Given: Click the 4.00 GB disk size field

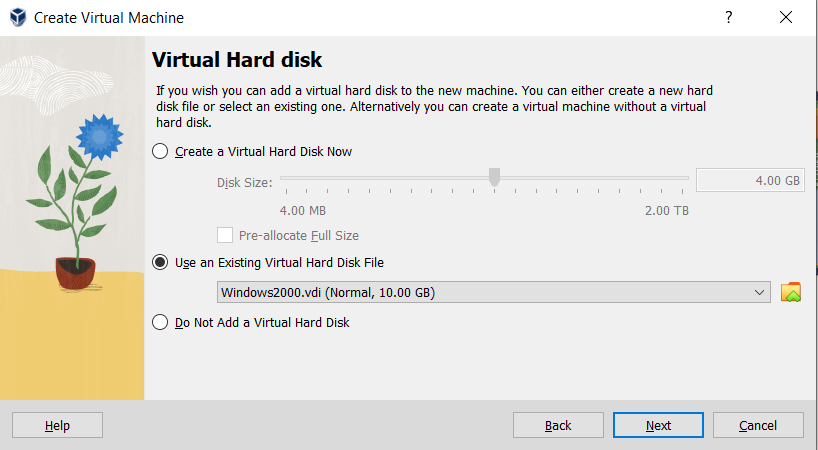Looking at the screenshot, I should pyautogui.click(x=750, y=181).
